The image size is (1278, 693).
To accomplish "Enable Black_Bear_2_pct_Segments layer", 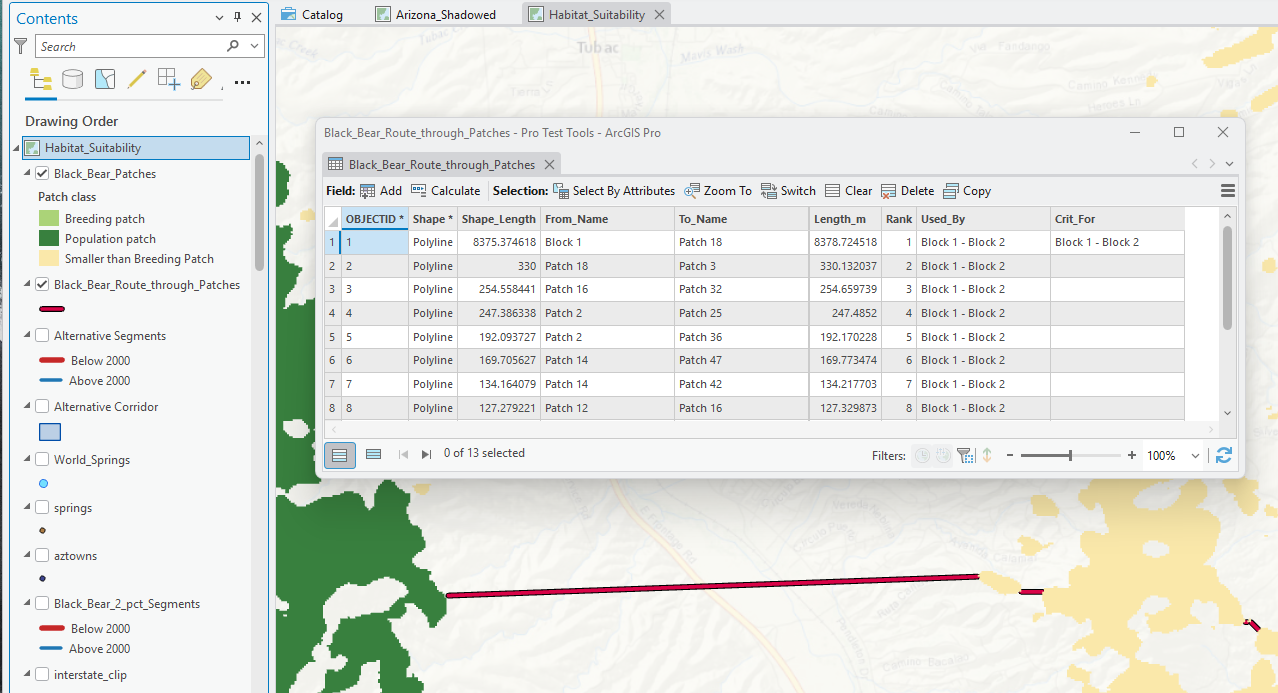I will click(x=42, y=604).
